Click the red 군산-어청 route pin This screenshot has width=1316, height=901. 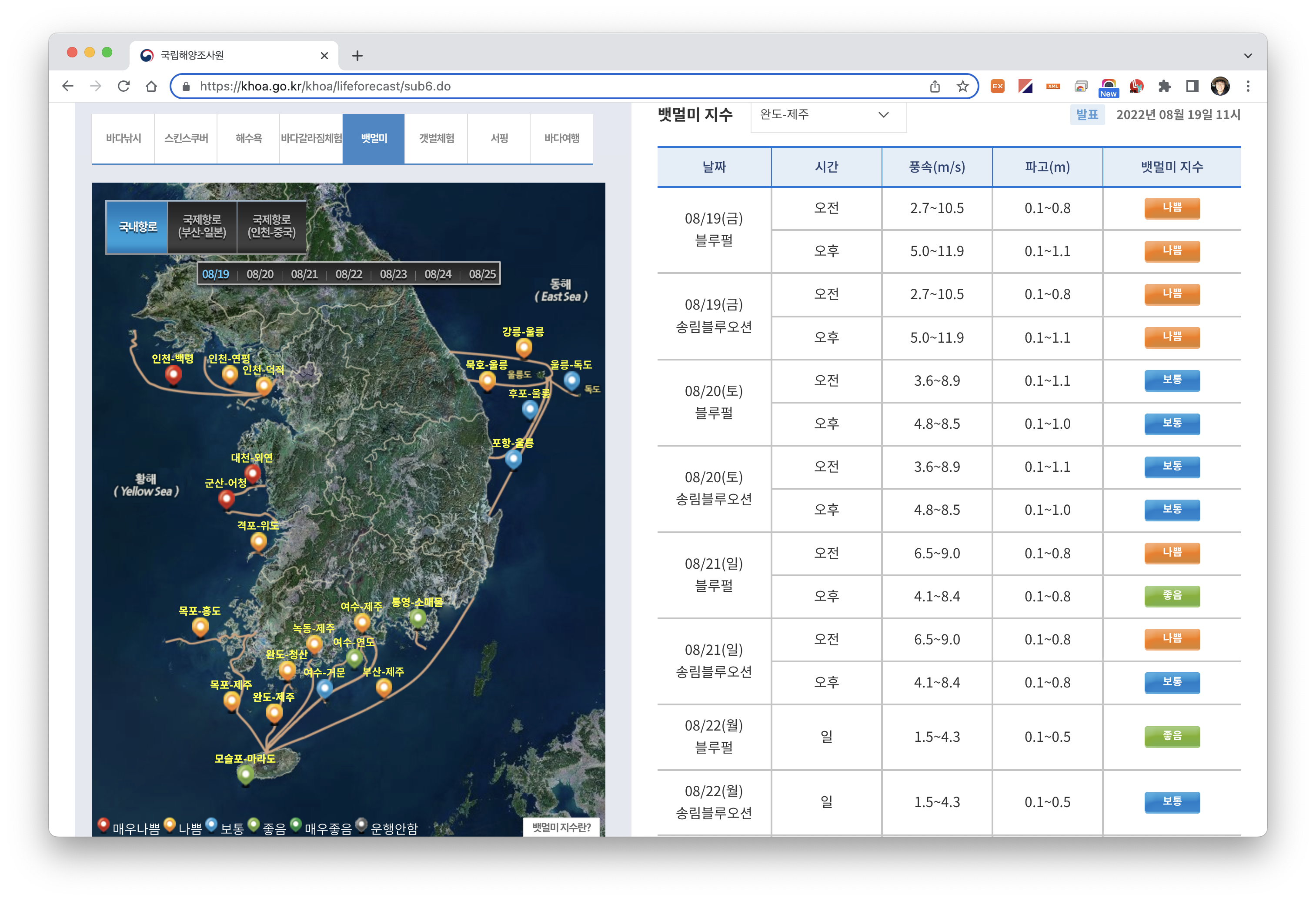click(227, 499)
